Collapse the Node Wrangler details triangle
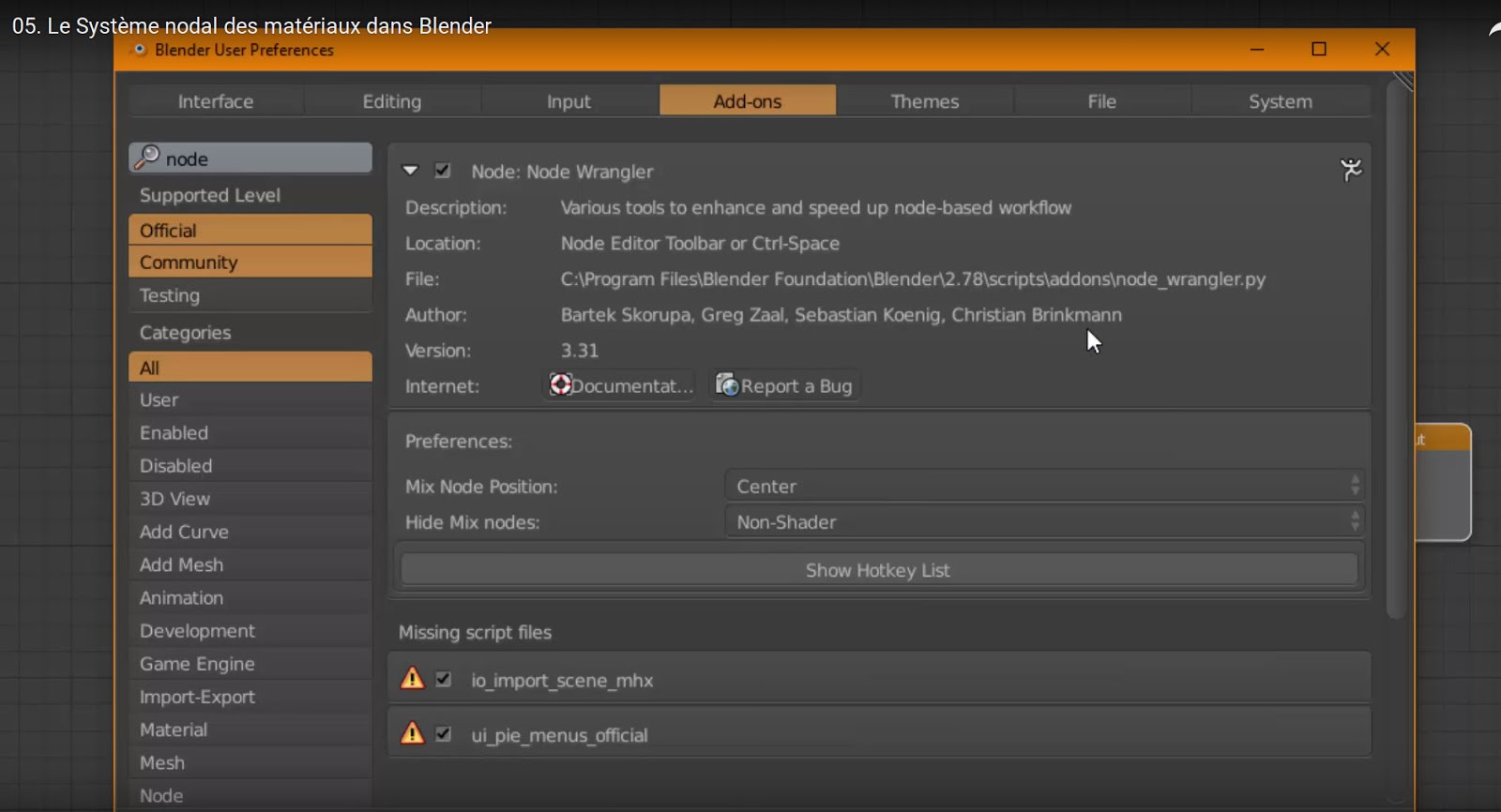The height and width of the screenshot is (812, 1501). tap(410, 171)
